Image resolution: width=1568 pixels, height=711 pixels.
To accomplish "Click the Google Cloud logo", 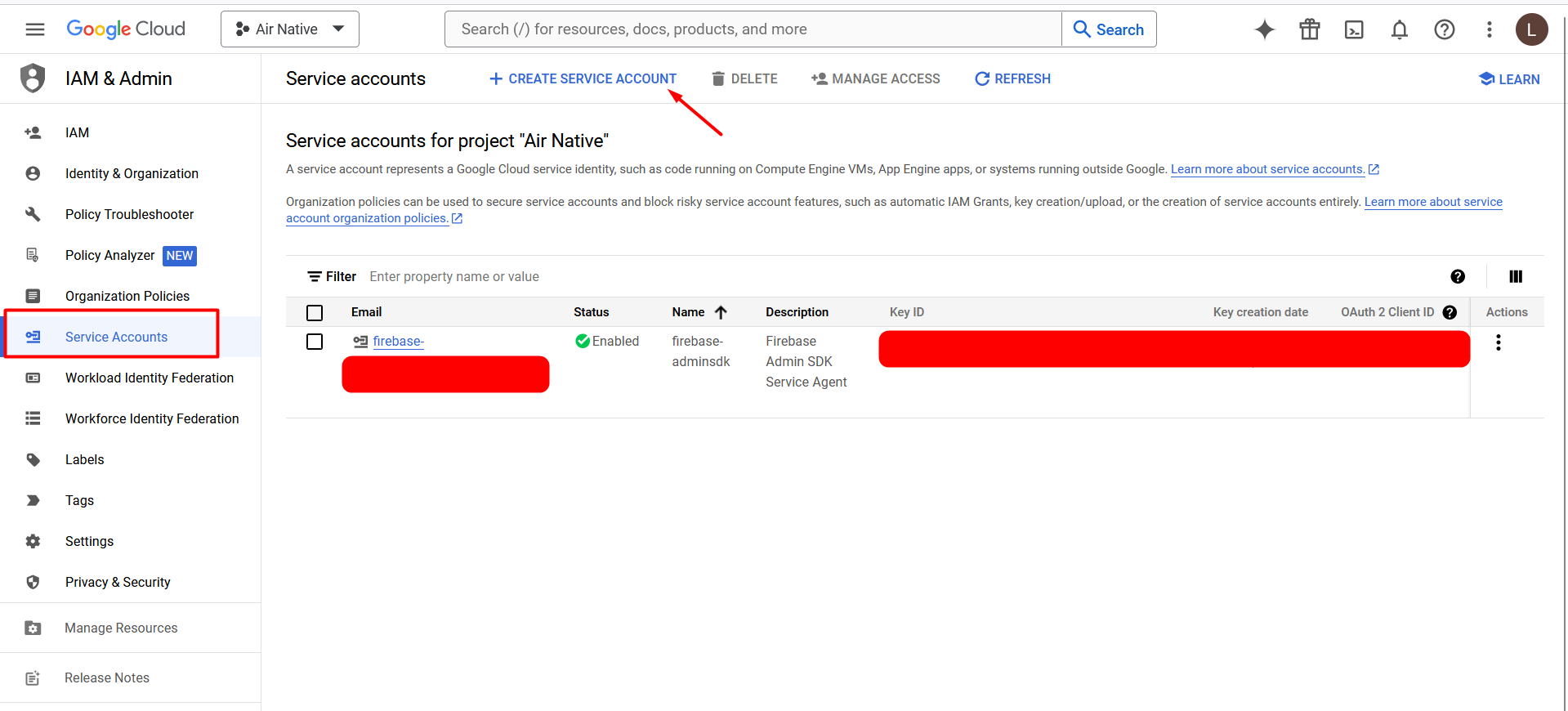I will tap(126, 29).
